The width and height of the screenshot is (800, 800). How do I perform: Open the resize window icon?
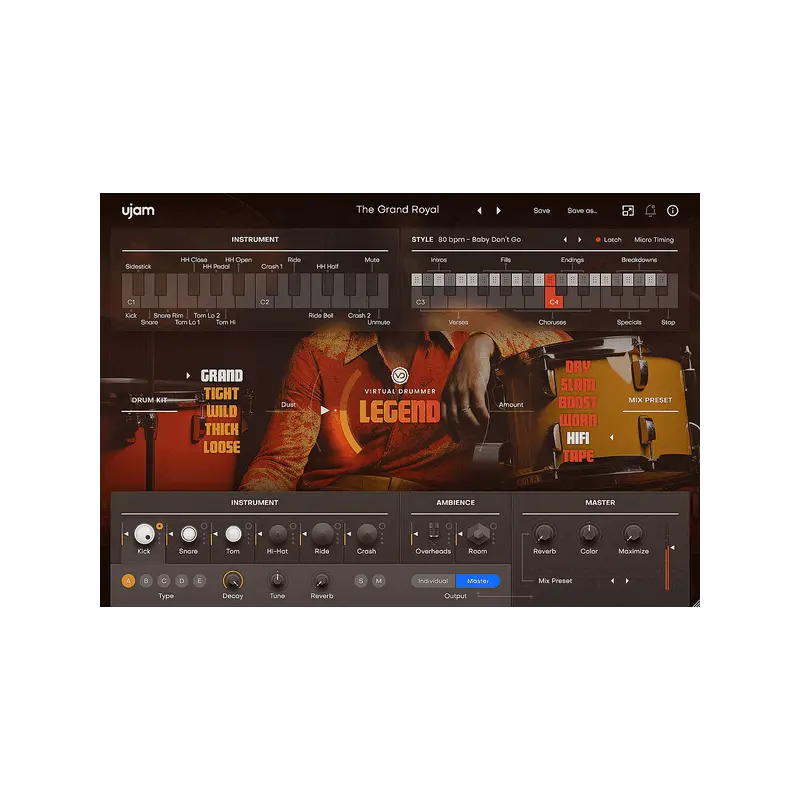(x=628, y=211)
